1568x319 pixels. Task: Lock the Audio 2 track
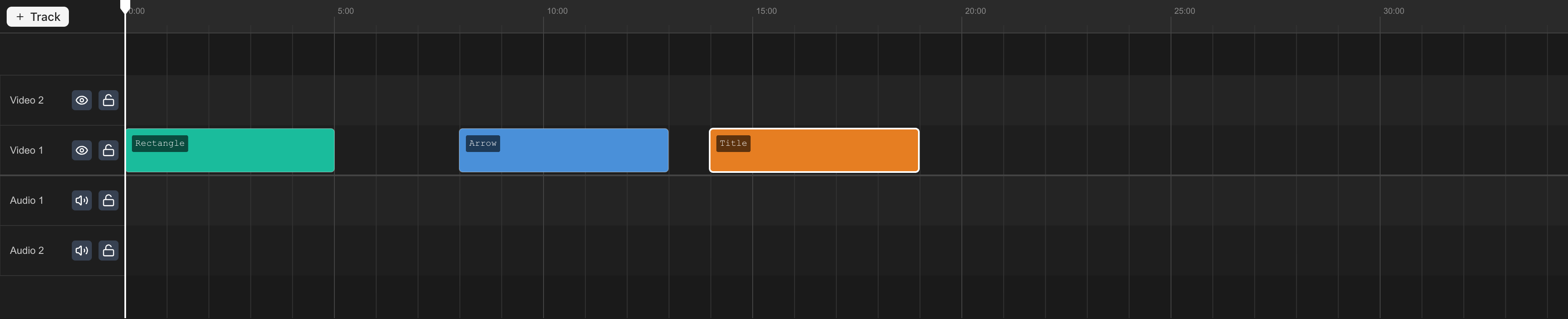[x=109, y=250]
